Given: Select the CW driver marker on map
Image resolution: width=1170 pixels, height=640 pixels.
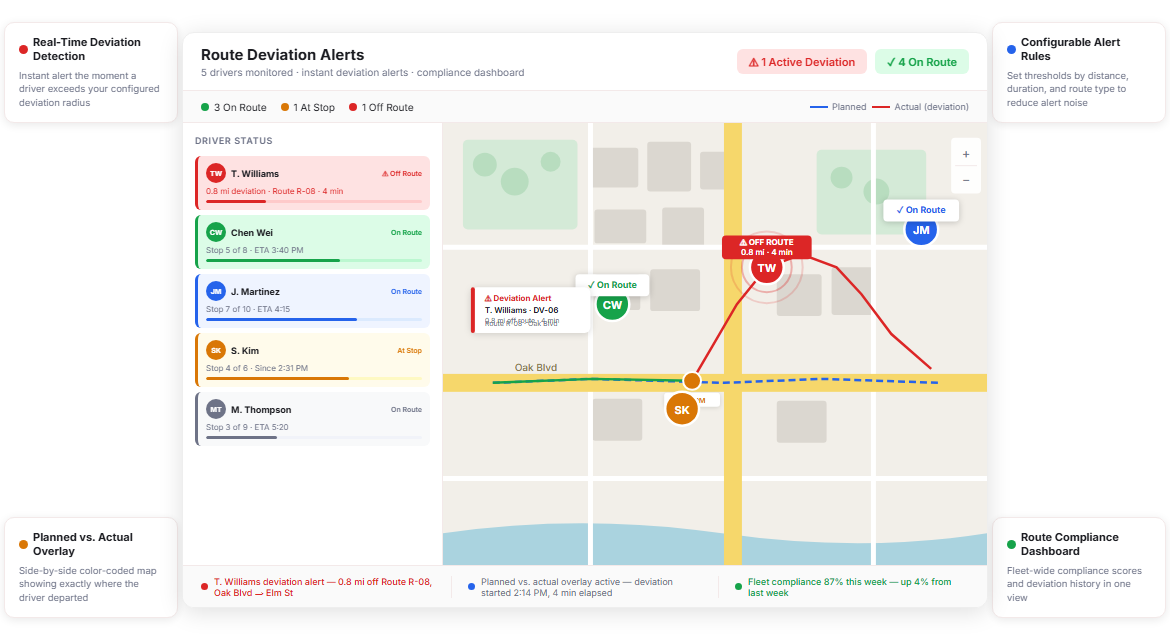Looking at the screenshot, I should (x=612, y=304).
